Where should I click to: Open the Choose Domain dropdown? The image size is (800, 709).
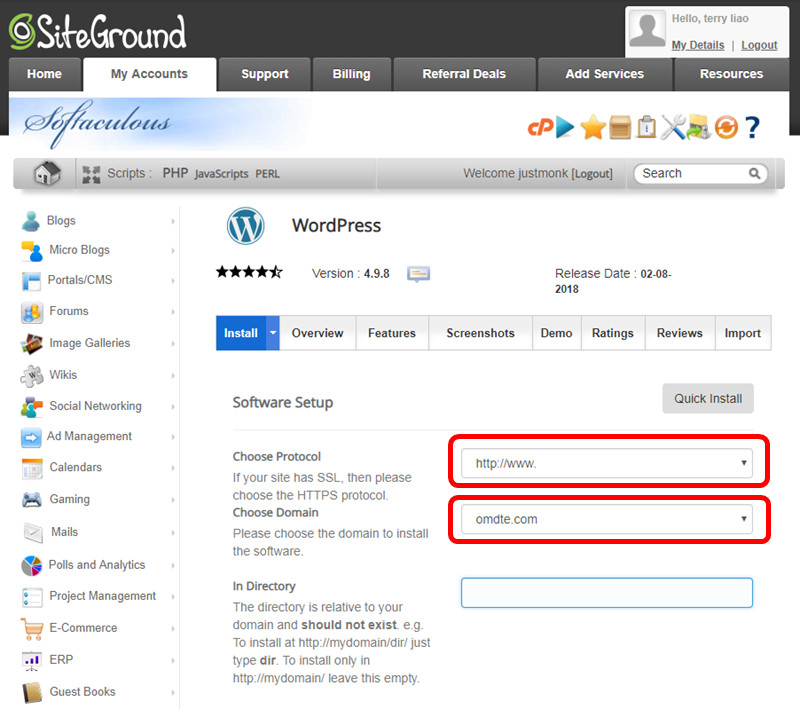click(607, 519)
